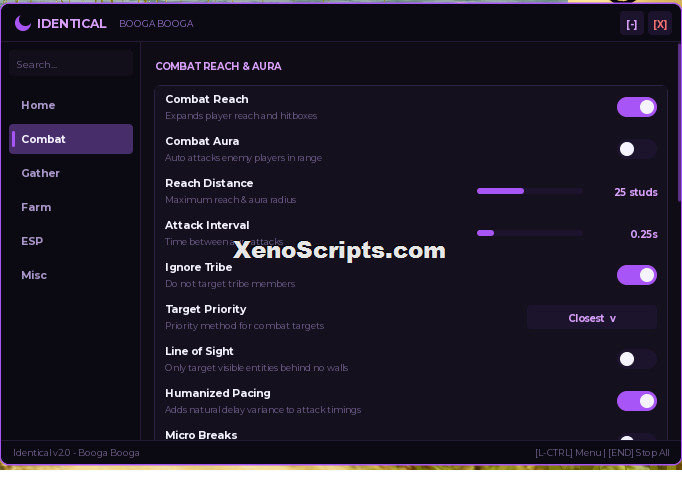This screenshot has width=682, height=500.
Task: Open the ESP tab
Action: coord(71,241)
